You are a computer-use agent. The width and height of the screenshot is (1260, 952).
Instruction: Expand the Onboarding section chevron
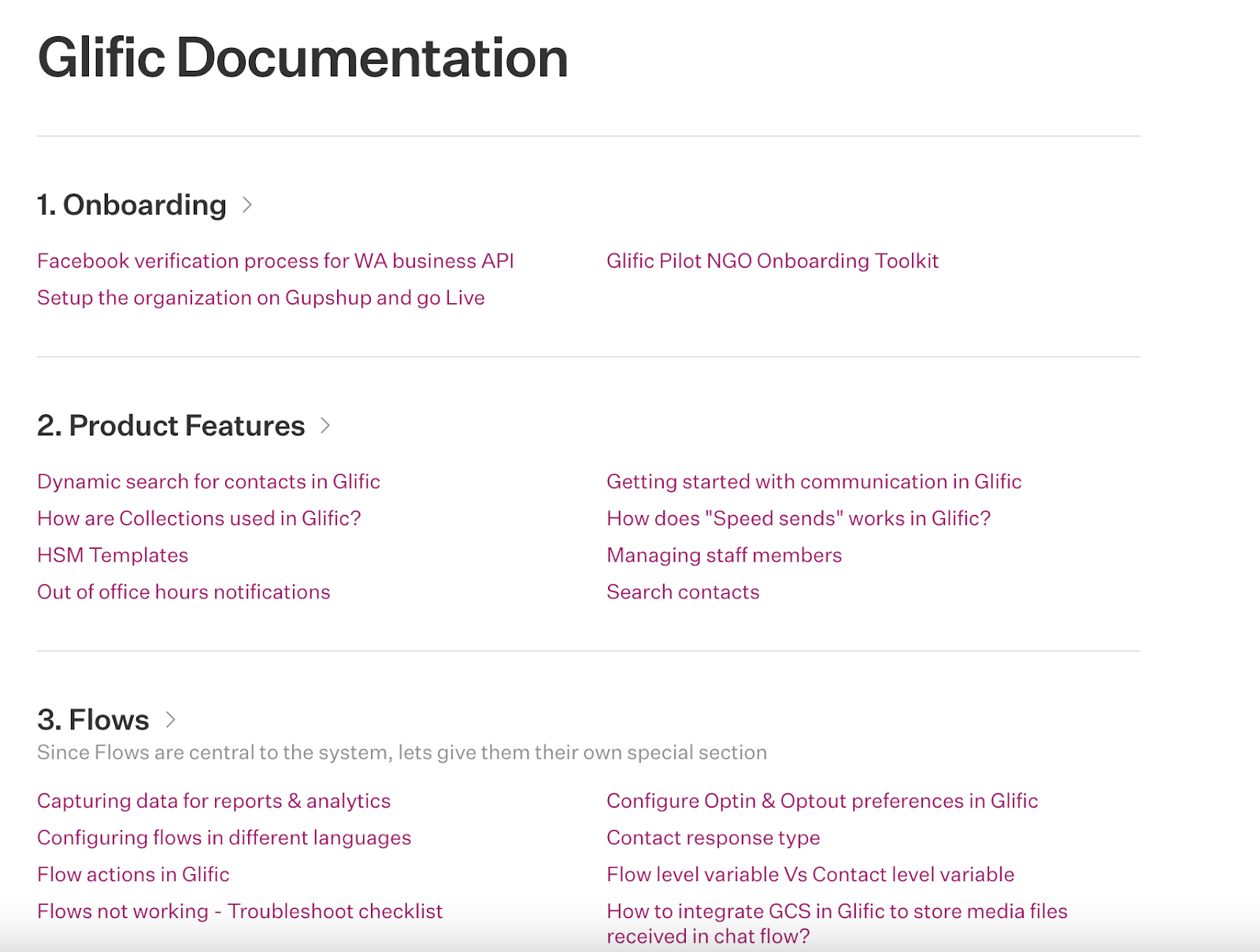tap(247, 205)
